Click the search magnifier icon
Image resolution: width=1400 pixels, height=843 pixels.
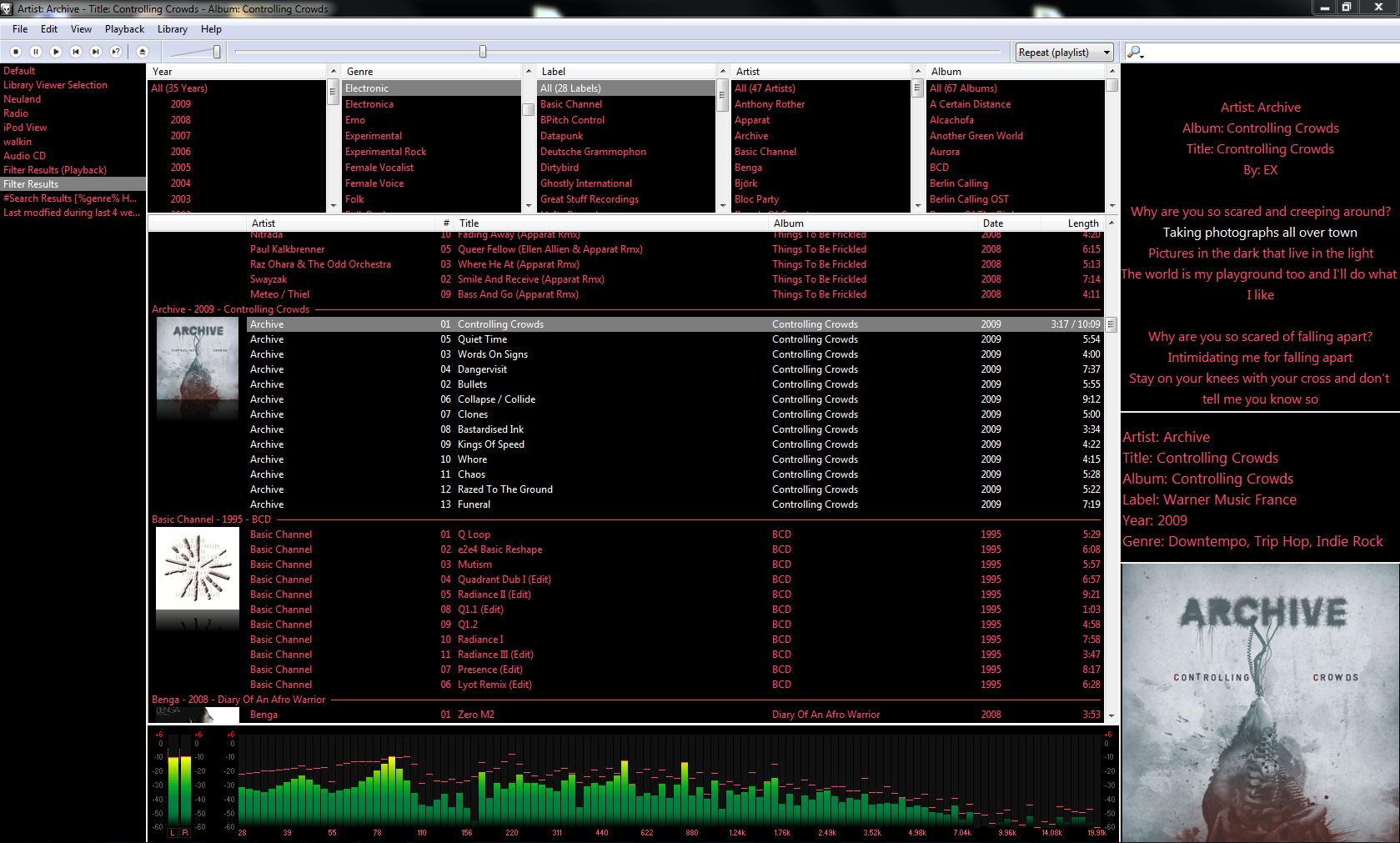point(1134,52)
